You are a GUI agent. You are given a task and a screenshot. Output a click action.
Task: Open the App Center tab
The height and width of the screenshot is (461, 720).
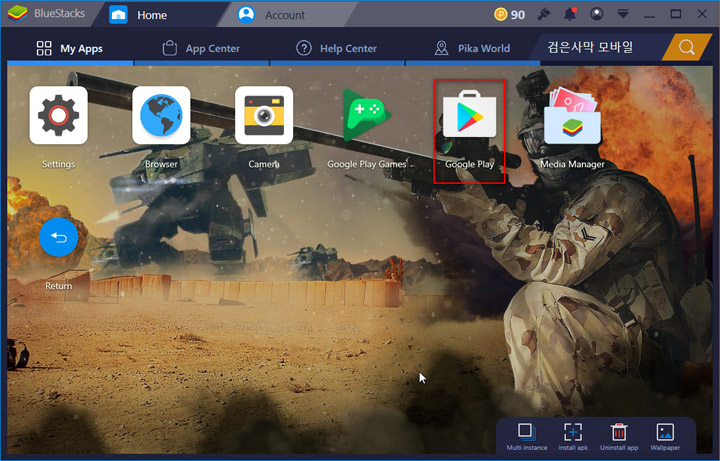coord(201,48)
